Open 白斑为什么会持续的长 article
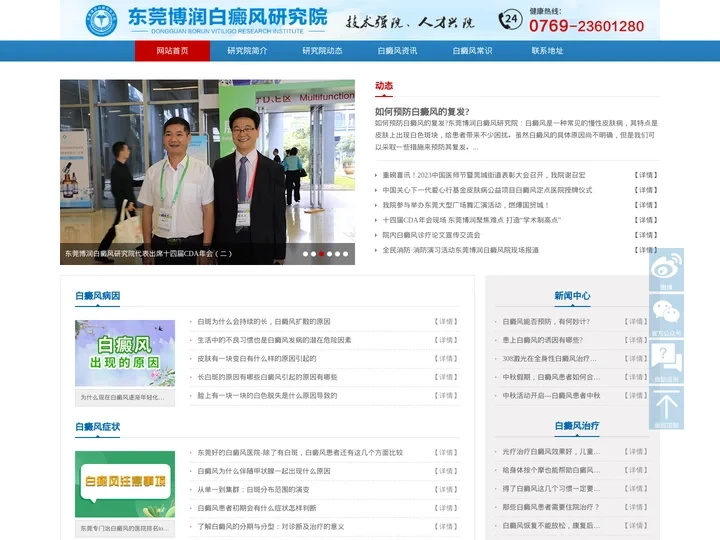 pos(264,321)
